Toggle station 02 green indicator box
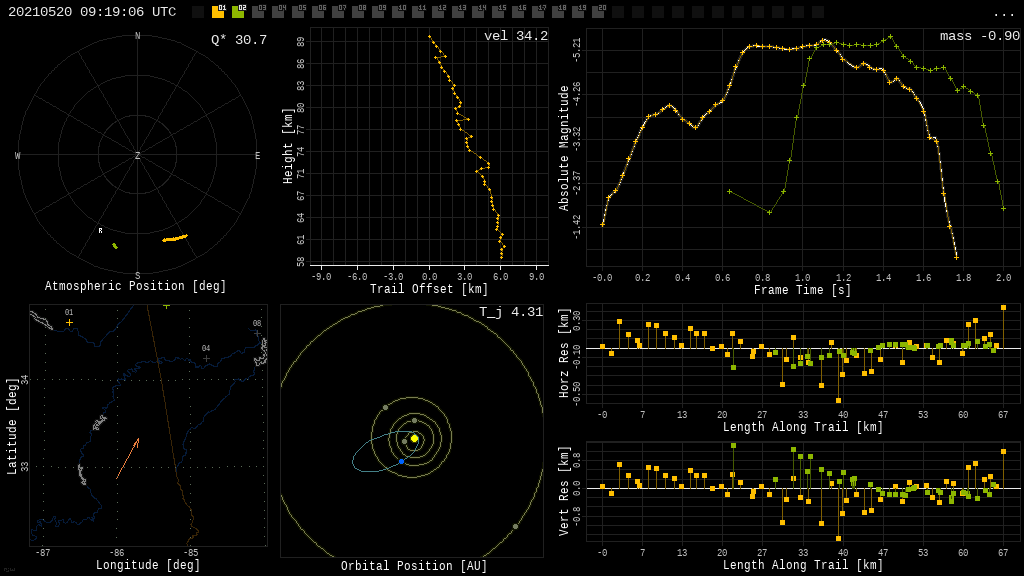Screen dimensions: 1024x576 238,12
